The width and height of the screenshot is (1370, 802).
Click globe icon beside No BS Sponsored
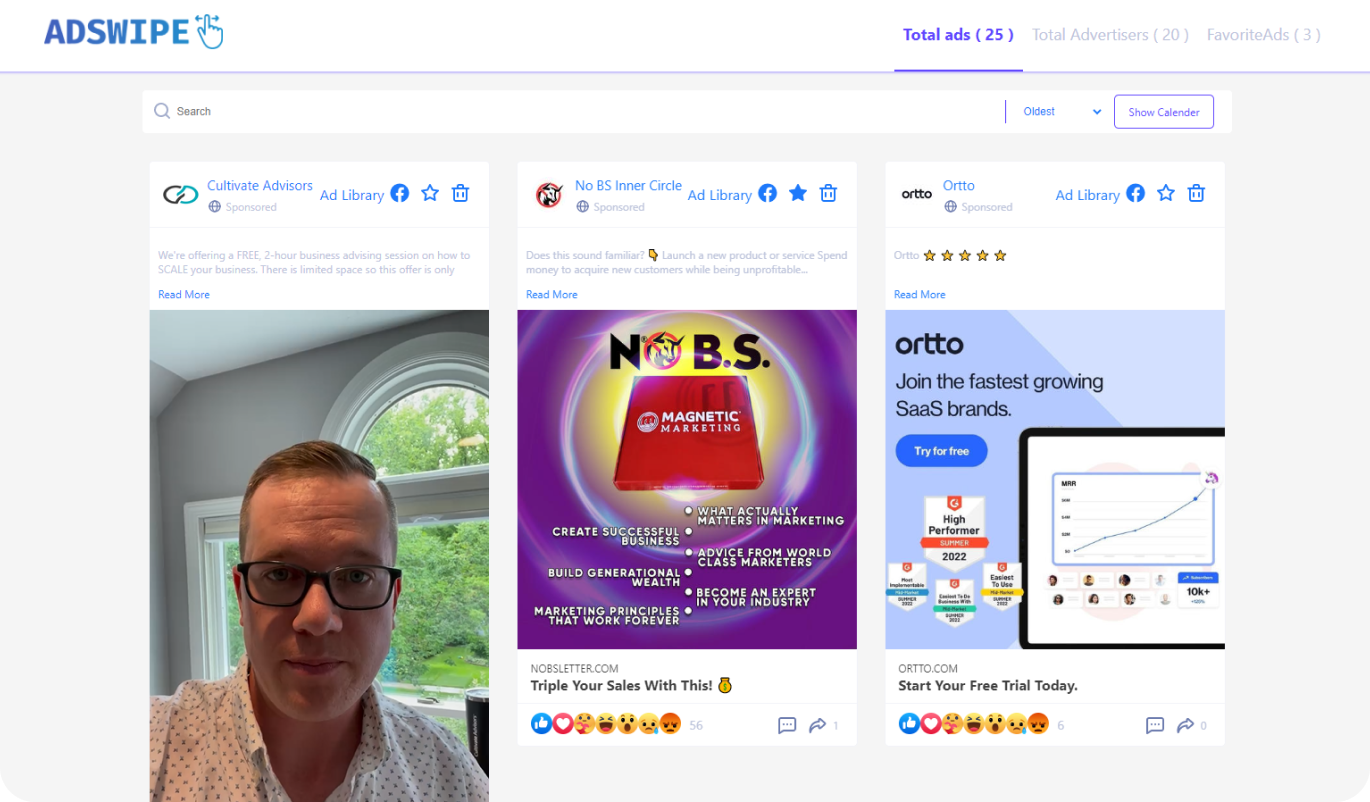[582, 207]
